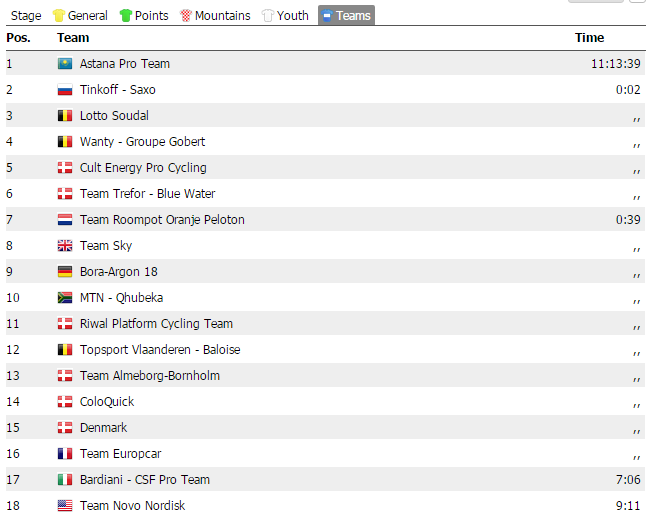
Task: Open Bardiani - CSF Pro Team page
Action: pos(145,479)
